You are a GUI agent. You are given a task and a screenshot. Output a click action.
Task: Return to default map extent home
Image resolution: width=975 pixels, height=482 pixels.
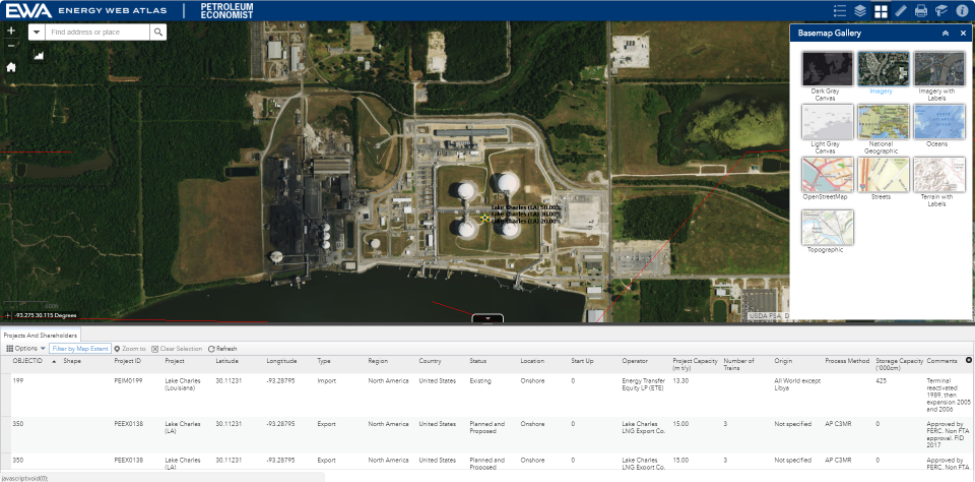click(11, 67)
